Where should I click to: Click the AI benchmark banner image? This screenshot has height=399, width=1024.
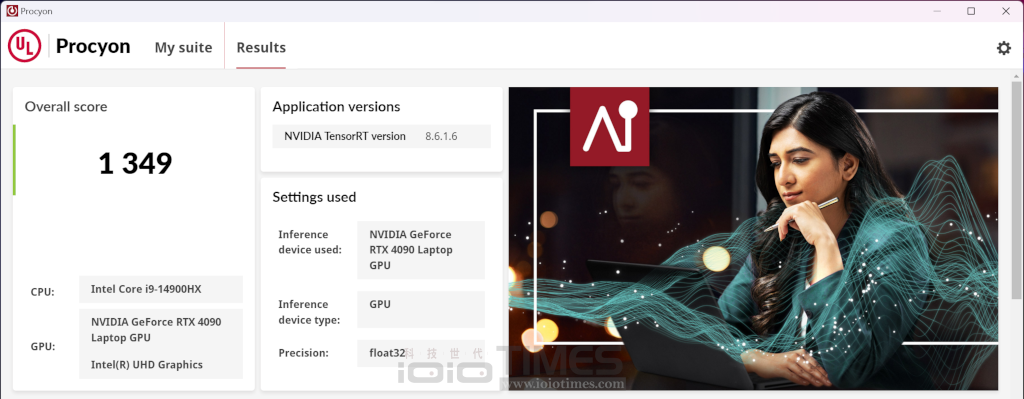coord(753,239)
